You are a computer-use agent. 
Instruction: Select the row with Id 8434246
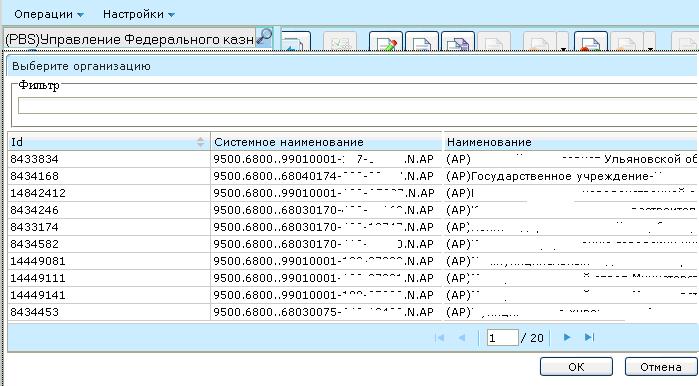353,210
